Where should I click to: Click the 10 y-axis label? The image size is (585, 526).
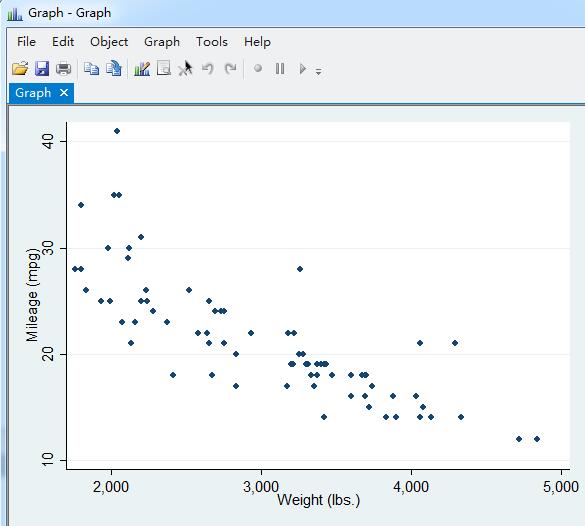49,460
